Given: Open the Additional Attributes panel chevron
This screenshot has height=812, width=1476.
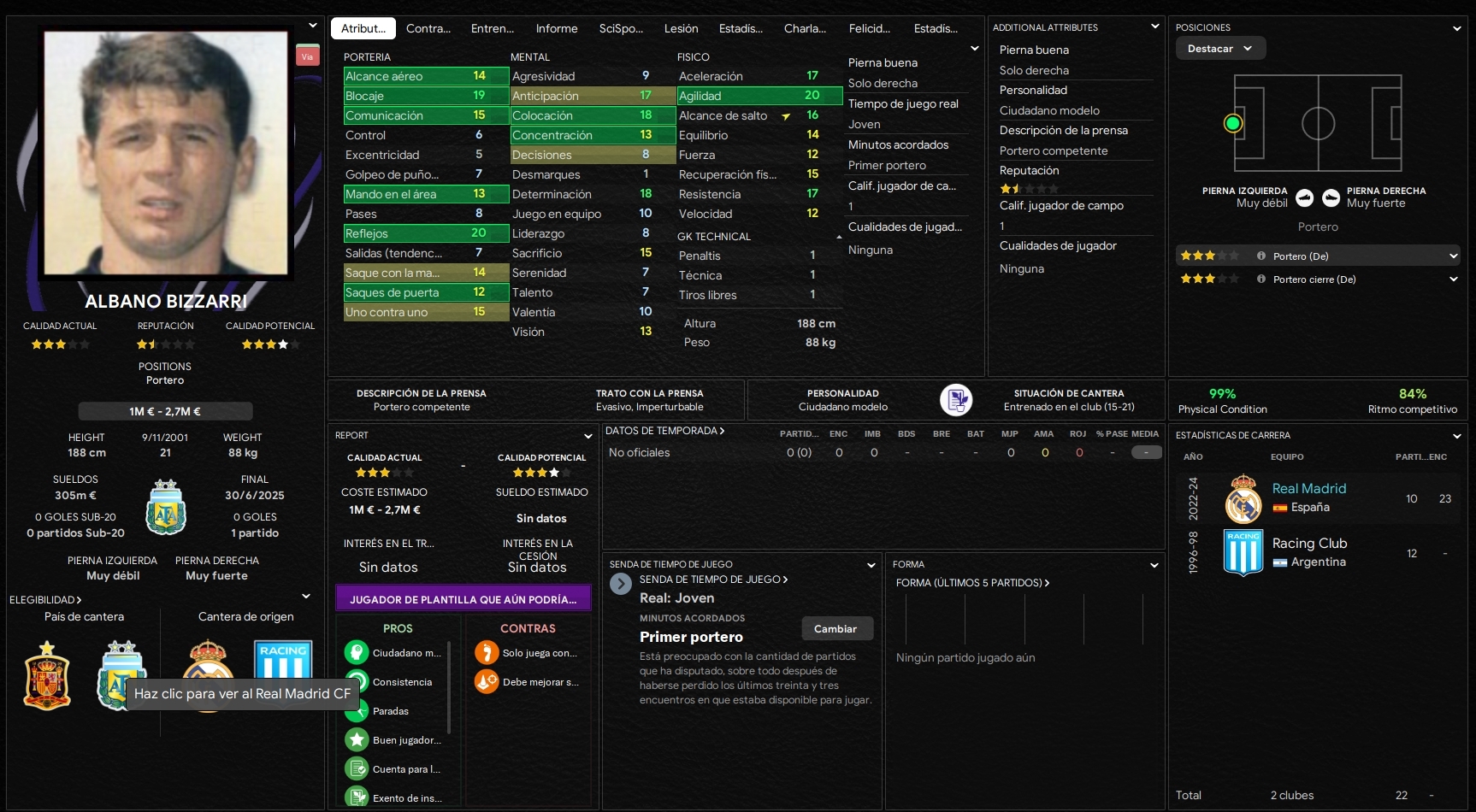Looking at the screenshot, I should click(1154, 26).
